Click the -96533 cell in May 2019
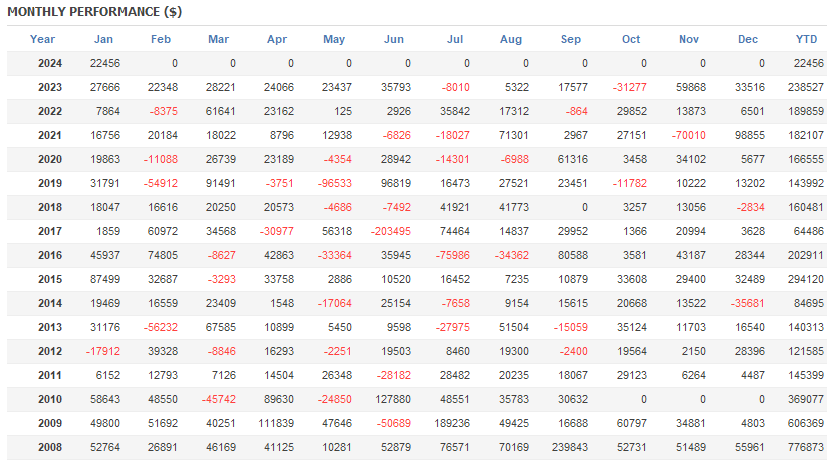 click(331, 183)
